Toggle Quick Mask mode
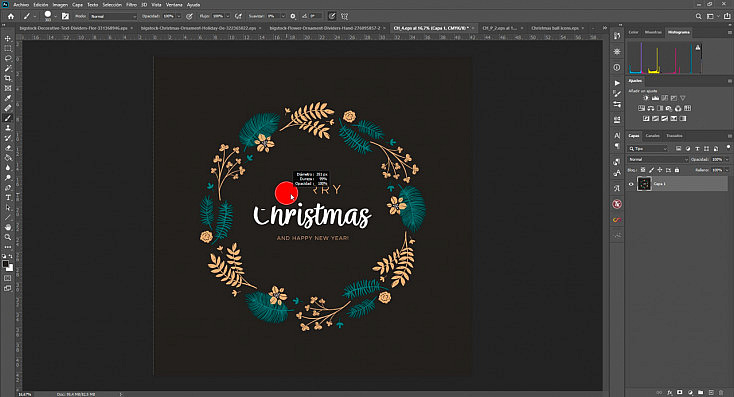Screen dimensions: 734x397 click(7, 279)
